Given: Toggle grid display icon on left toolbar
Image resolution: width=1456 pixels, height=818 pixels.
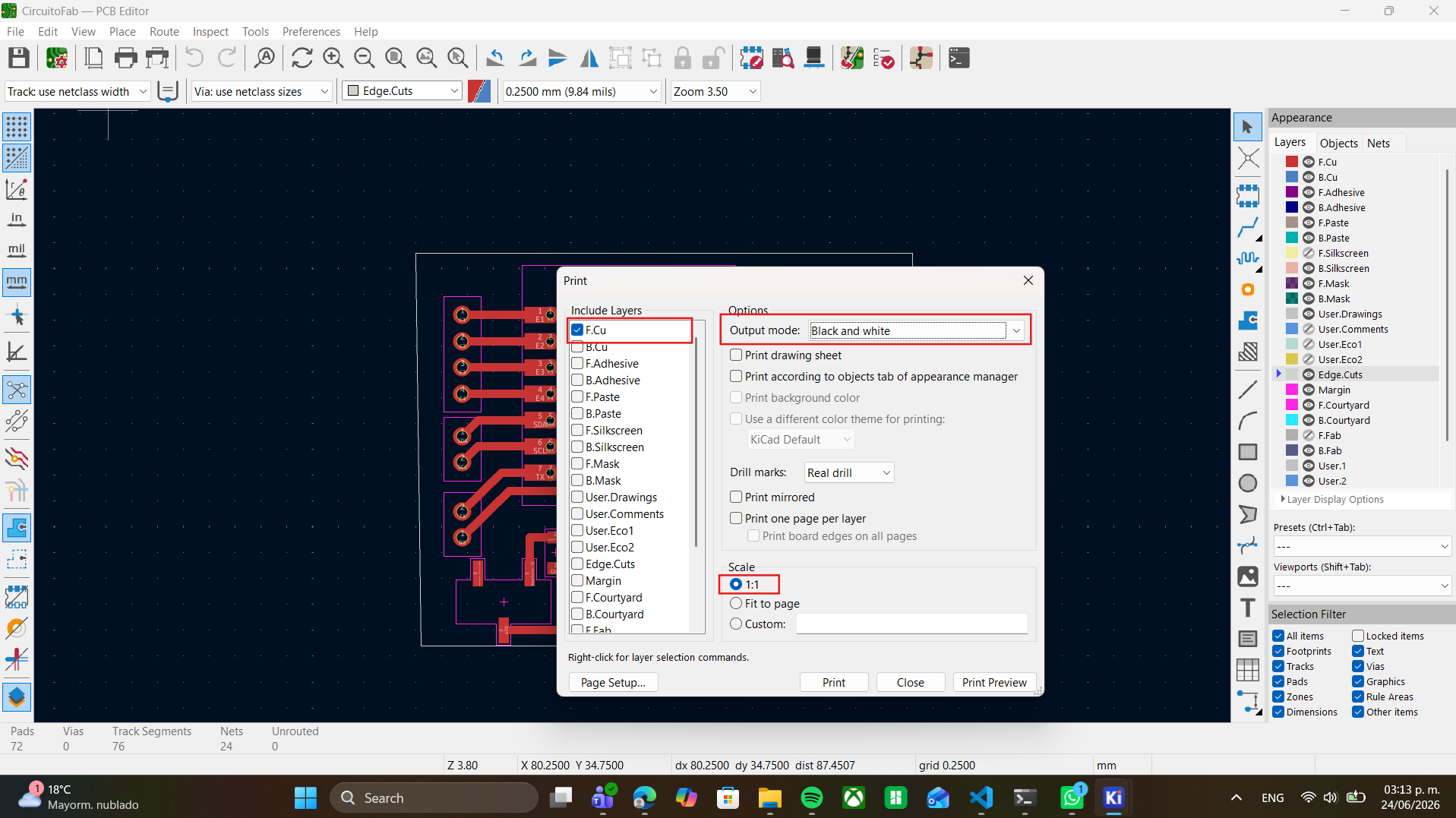Looking at the screenshot, I should pyautogui.click(x=17, y=127).
